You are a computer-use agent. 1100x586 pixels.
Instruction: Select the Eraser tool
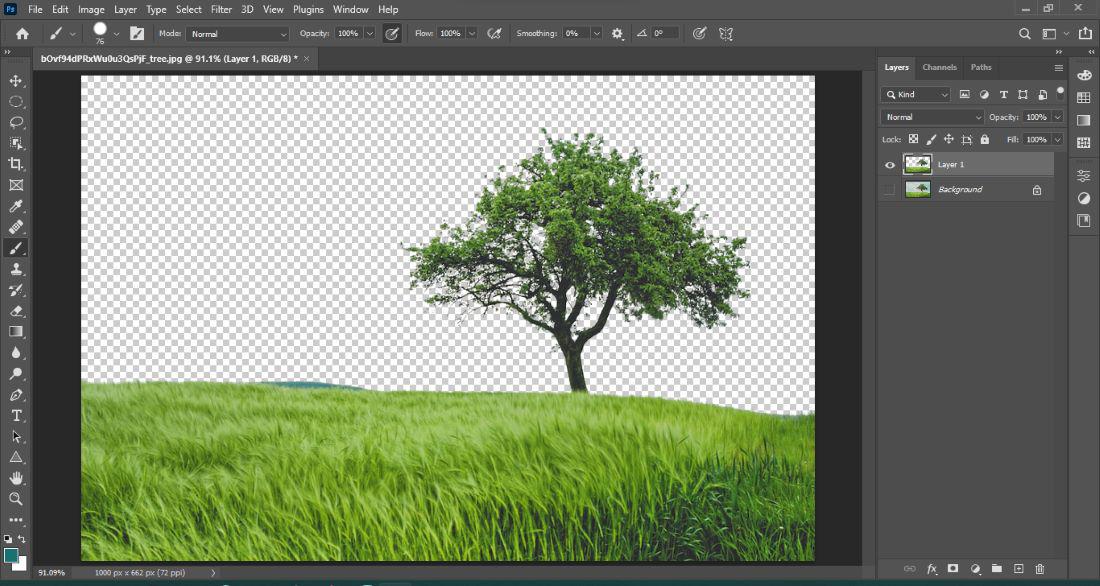pyautogui.click(x=16, y=311)
